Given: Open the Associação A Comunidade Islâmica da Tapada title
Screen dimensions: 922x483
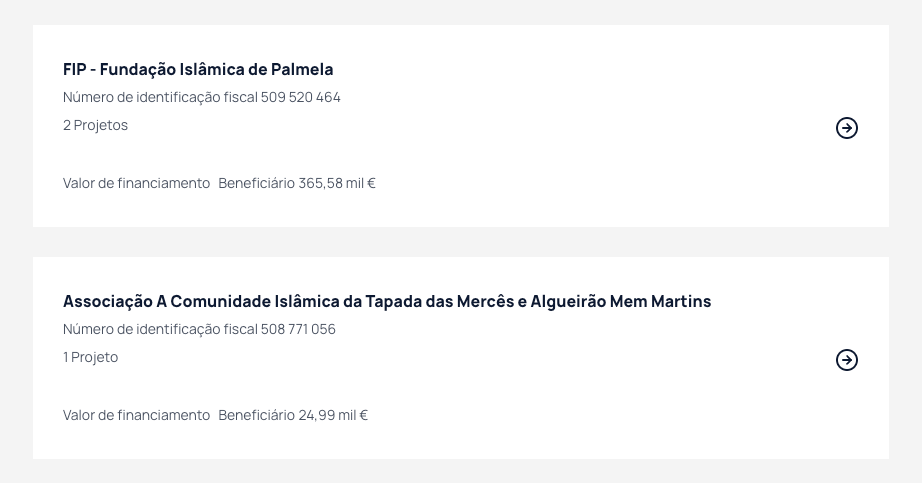Looking at the screenshot, I should pyautogui.click(x=387, y=301).
